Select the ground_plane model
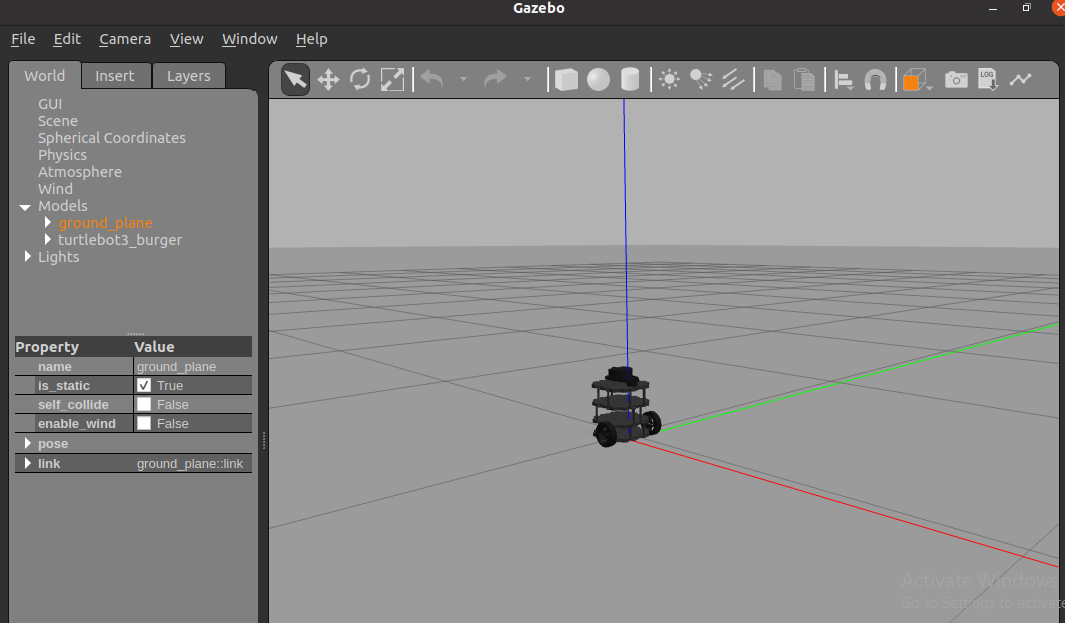 point(105,222)
